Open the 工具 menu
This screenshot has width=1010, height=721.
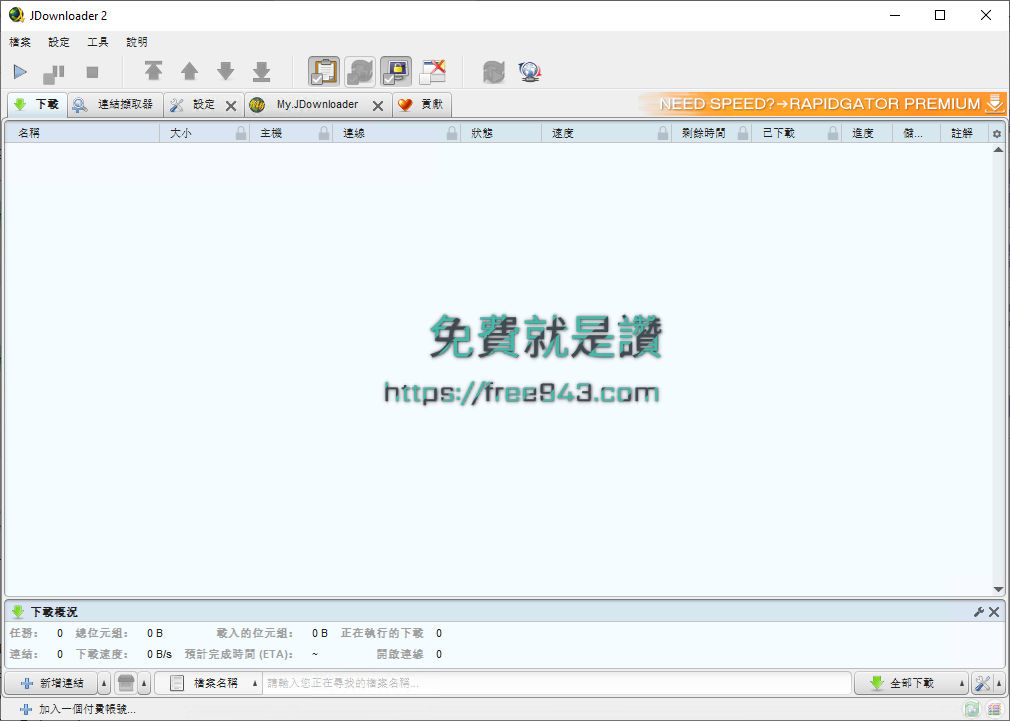[97, 42]
